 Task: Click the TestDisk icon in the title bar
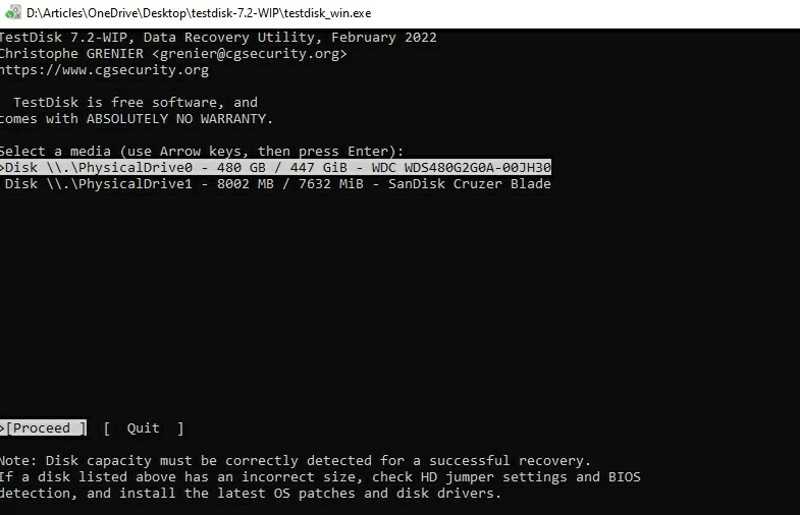[13, 12]
